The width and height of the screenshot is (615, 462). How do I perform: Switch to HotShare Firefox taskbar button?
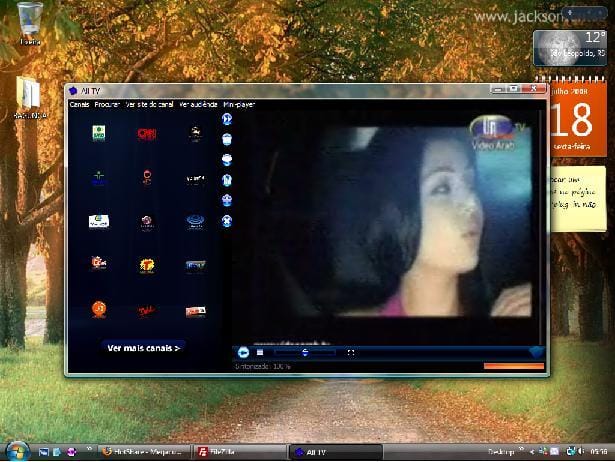tap(144, 452)
